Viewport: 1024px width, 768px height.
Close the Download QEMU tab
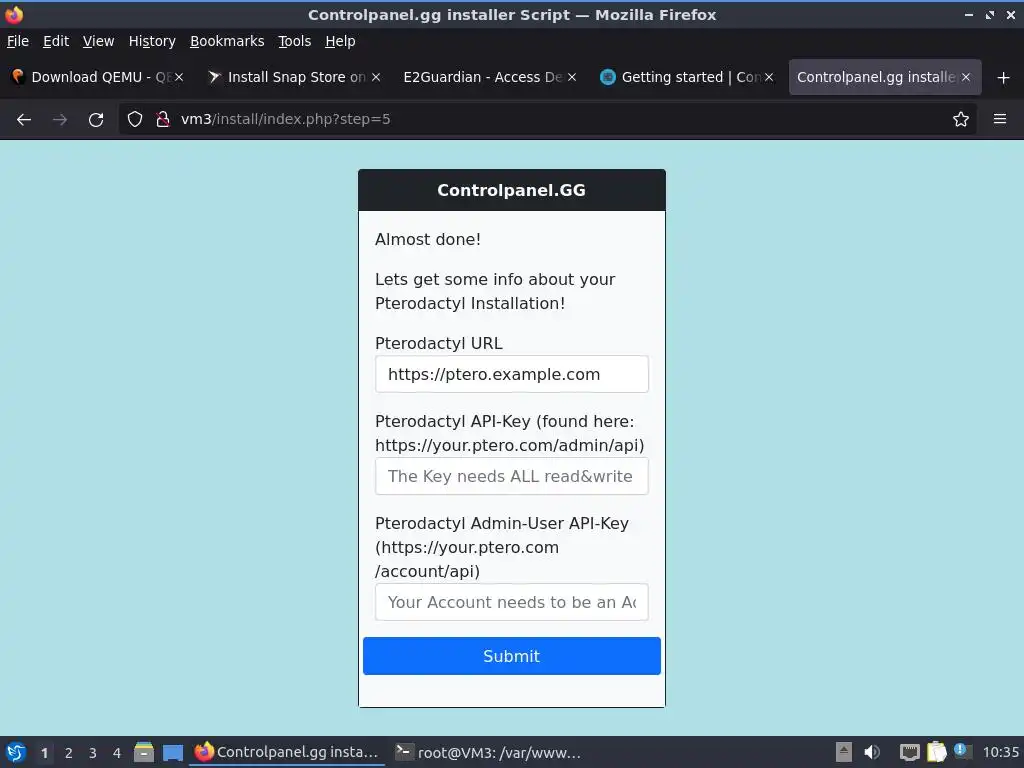tap(179, 77)
